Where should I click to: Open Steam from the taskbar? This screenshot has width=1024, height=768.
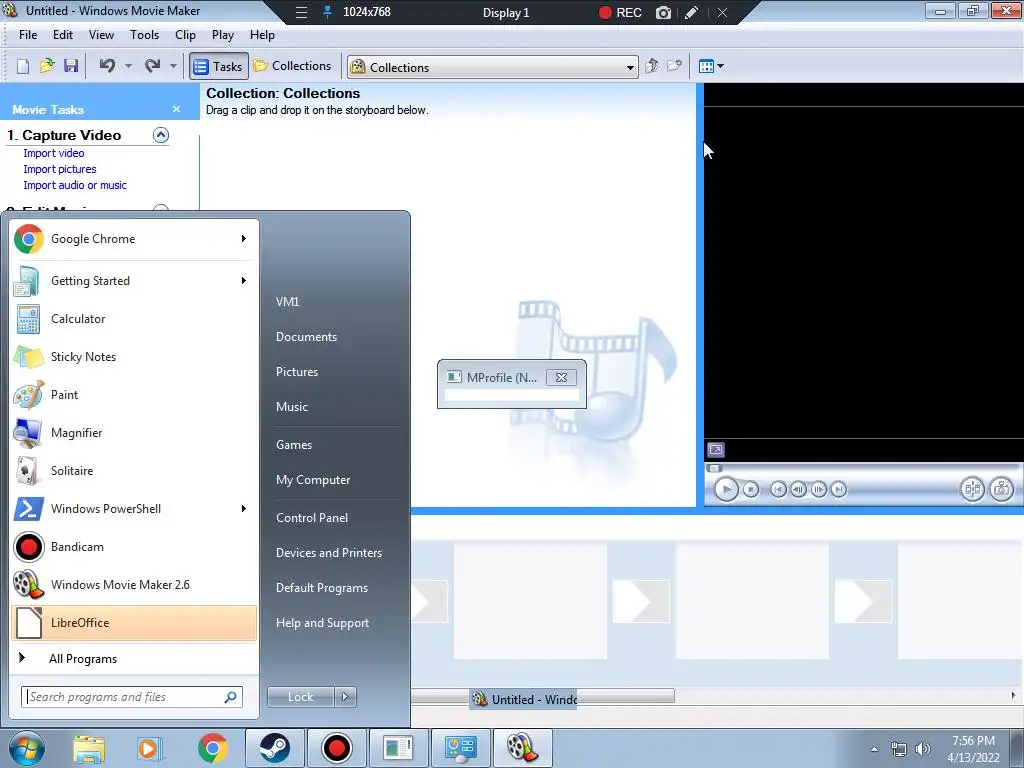[x=275, y=748]
